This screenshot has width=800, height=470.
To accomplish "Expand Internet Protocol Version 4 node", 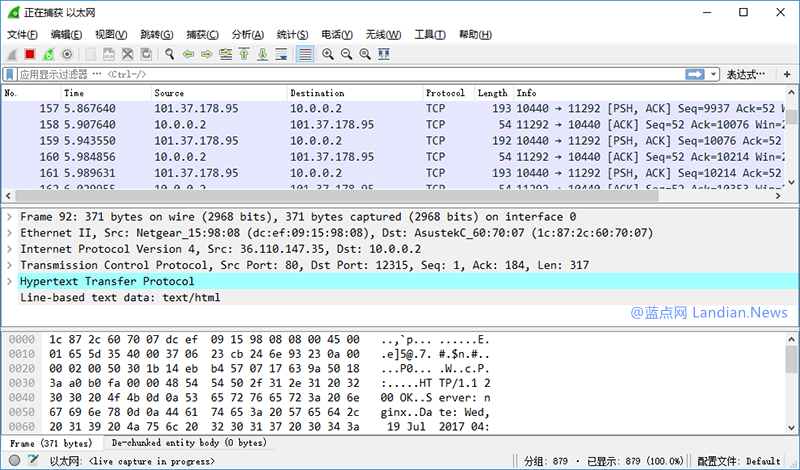I will 9,249.
